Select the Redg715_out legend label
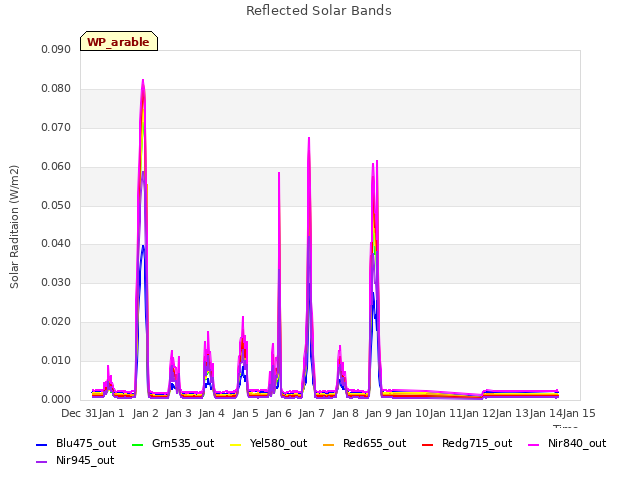Image resolution: width=640 pixels, height=480 pixels. [477, 443]
